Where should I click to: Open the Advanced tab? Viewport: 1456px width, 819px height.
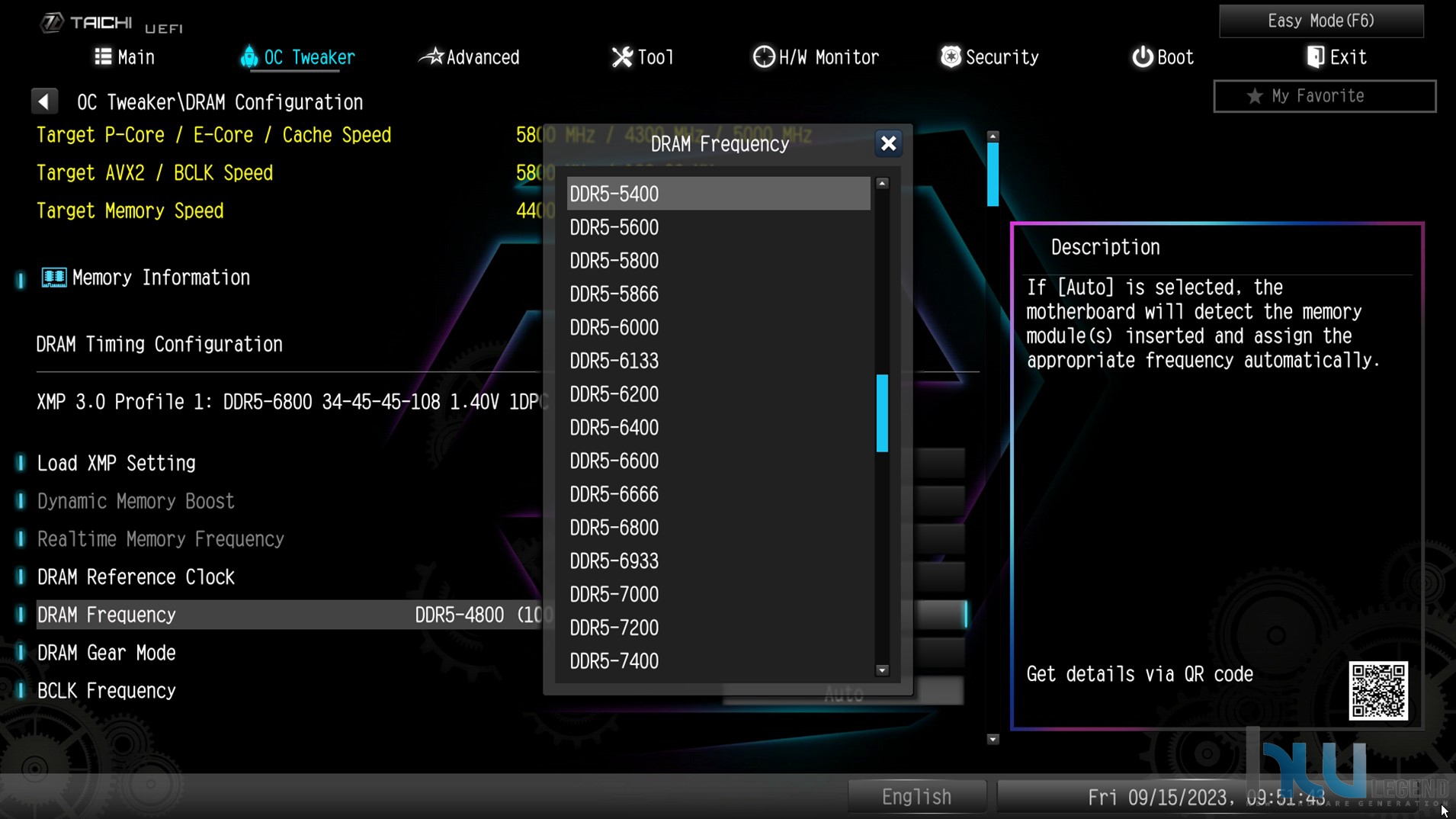point(470,57)
